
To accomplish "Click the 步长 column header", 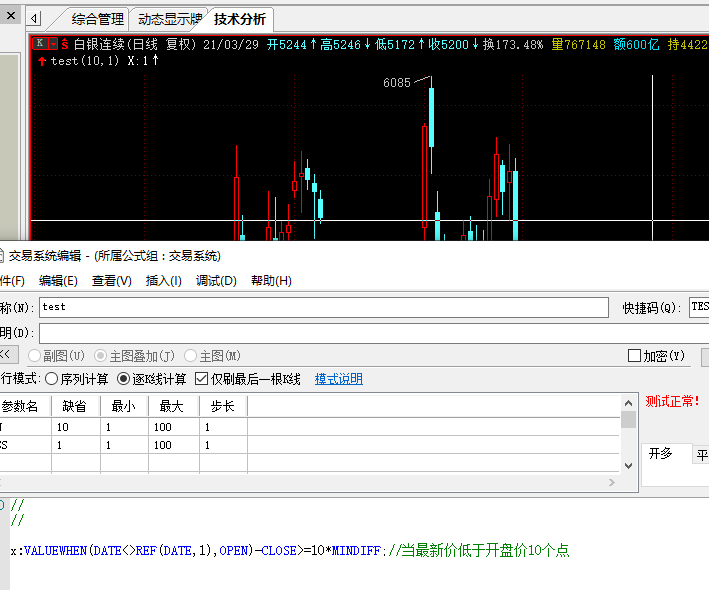I will pos(223,406).
